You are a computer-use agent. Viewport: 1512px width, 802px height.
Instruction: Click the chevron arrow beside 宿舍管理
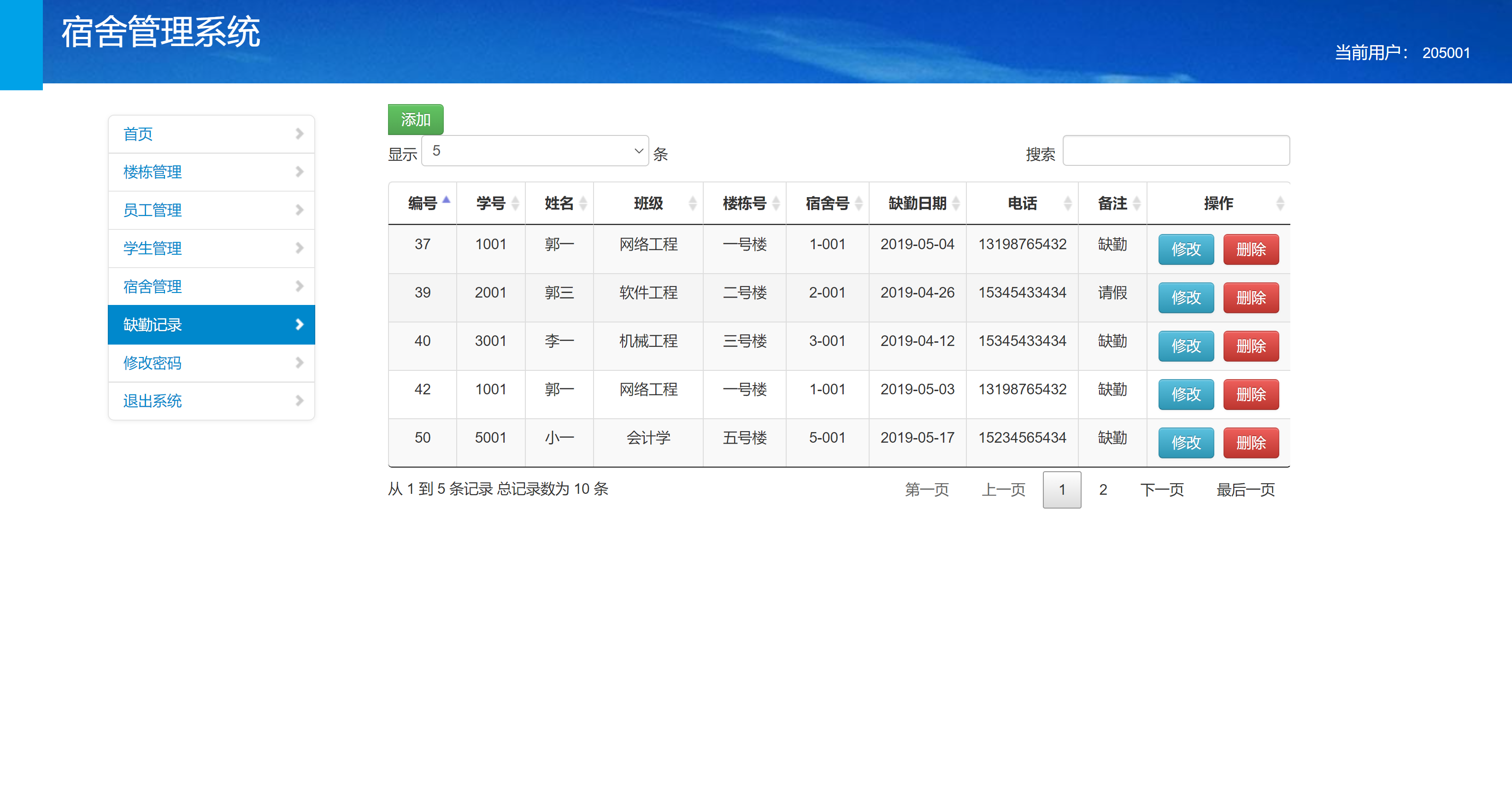pos(300,287)
